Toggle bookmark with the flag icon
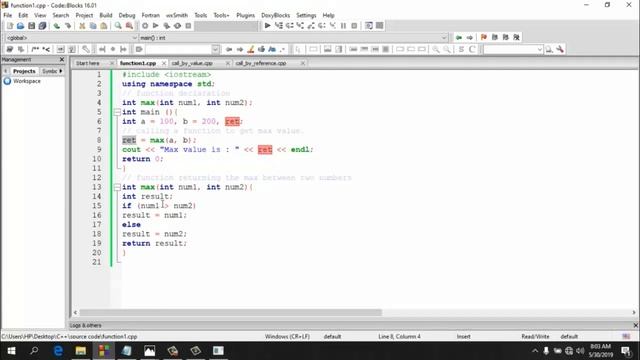This screenshot has height=360, width=640. click(484, 38)
